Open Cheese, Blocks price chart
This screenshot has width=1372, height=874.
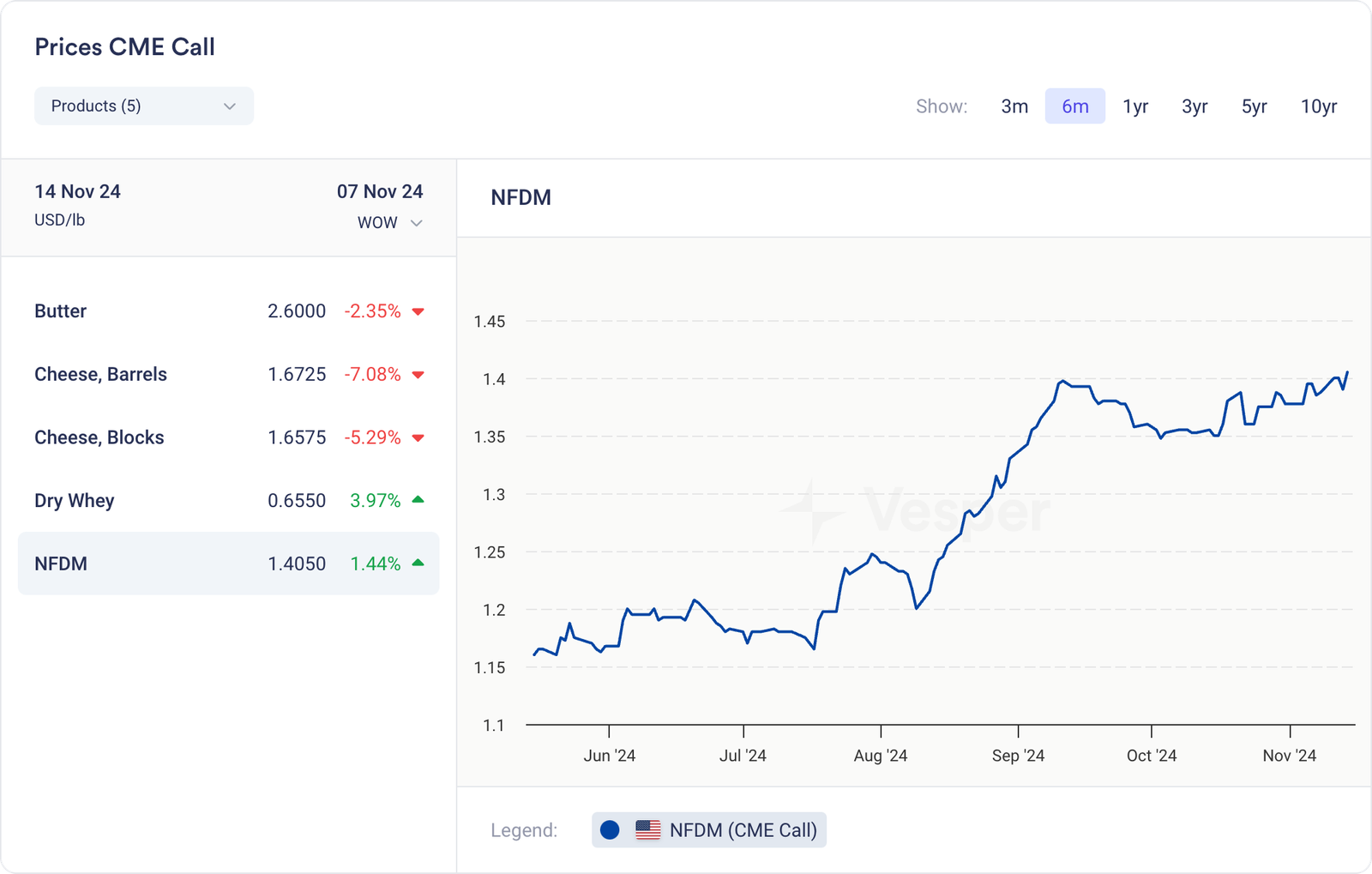coord(228,437)
